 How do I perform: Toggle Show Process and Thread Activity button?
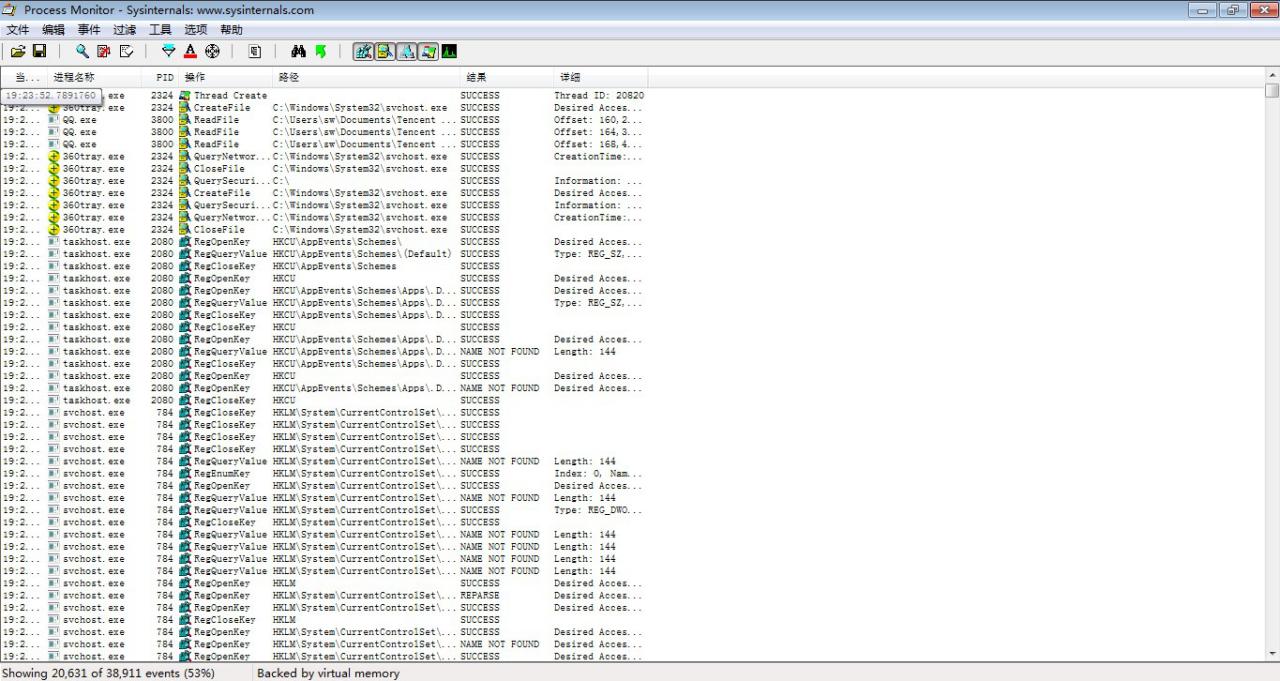coord(428,51)
